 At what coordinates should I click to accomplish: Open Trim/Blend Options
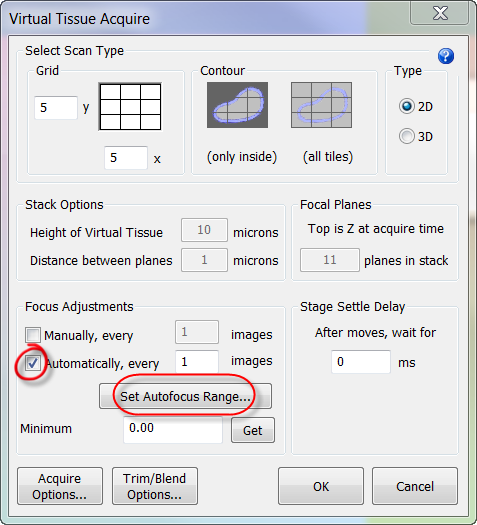(x=155, y=486)
